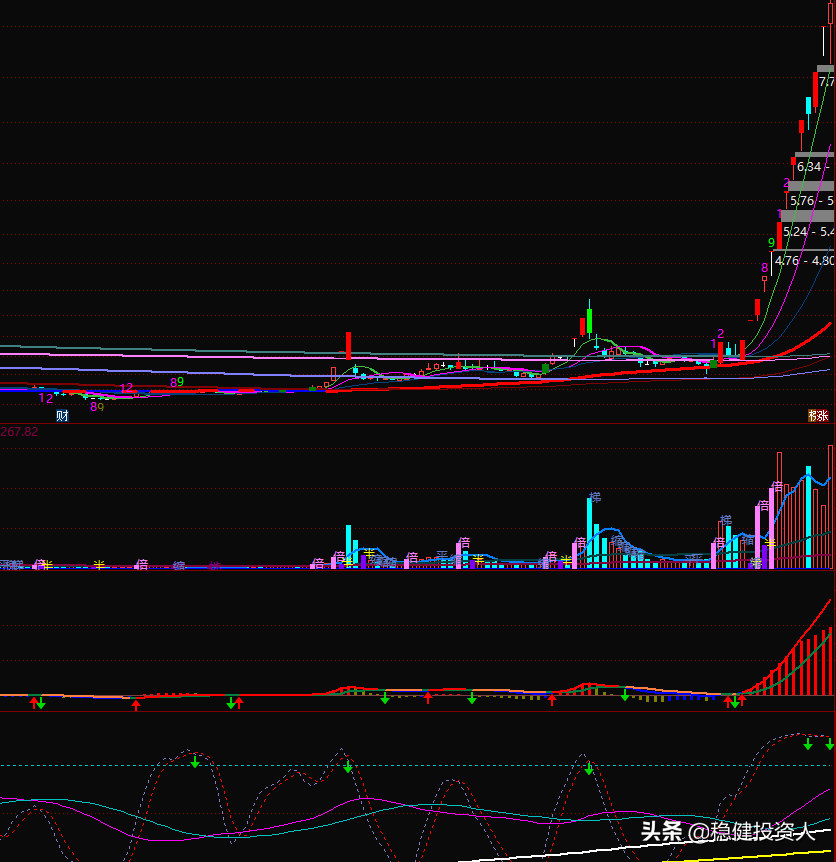This screenshot has height=862, width=836.
Task: Click the green 9 count beside the 5.24 candle
Action: (x=771, y=242)
